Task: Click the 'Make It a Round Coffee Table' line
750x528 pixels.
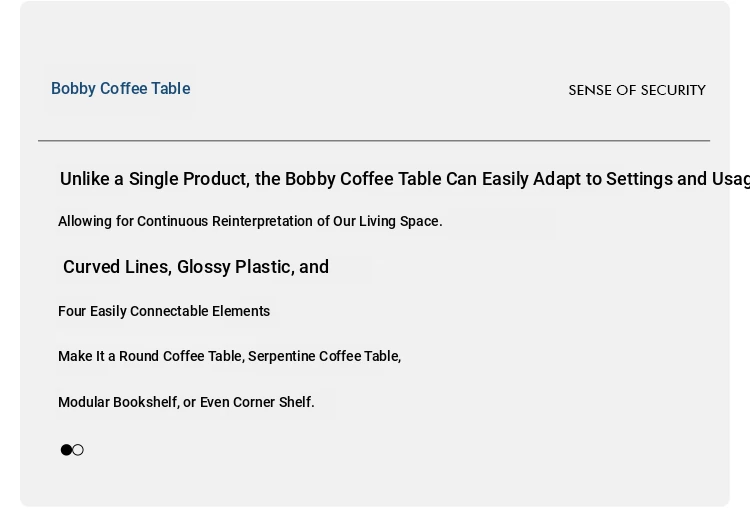Action: pos(230,356)
